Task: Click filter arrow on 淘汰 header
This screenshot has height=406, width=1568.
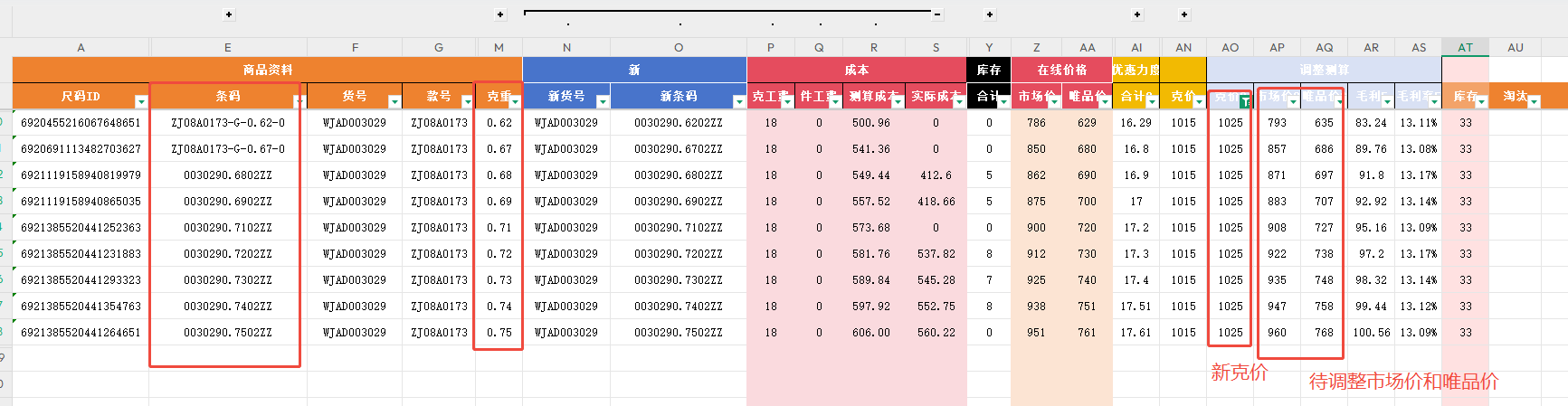Action: pos(1533,101)
